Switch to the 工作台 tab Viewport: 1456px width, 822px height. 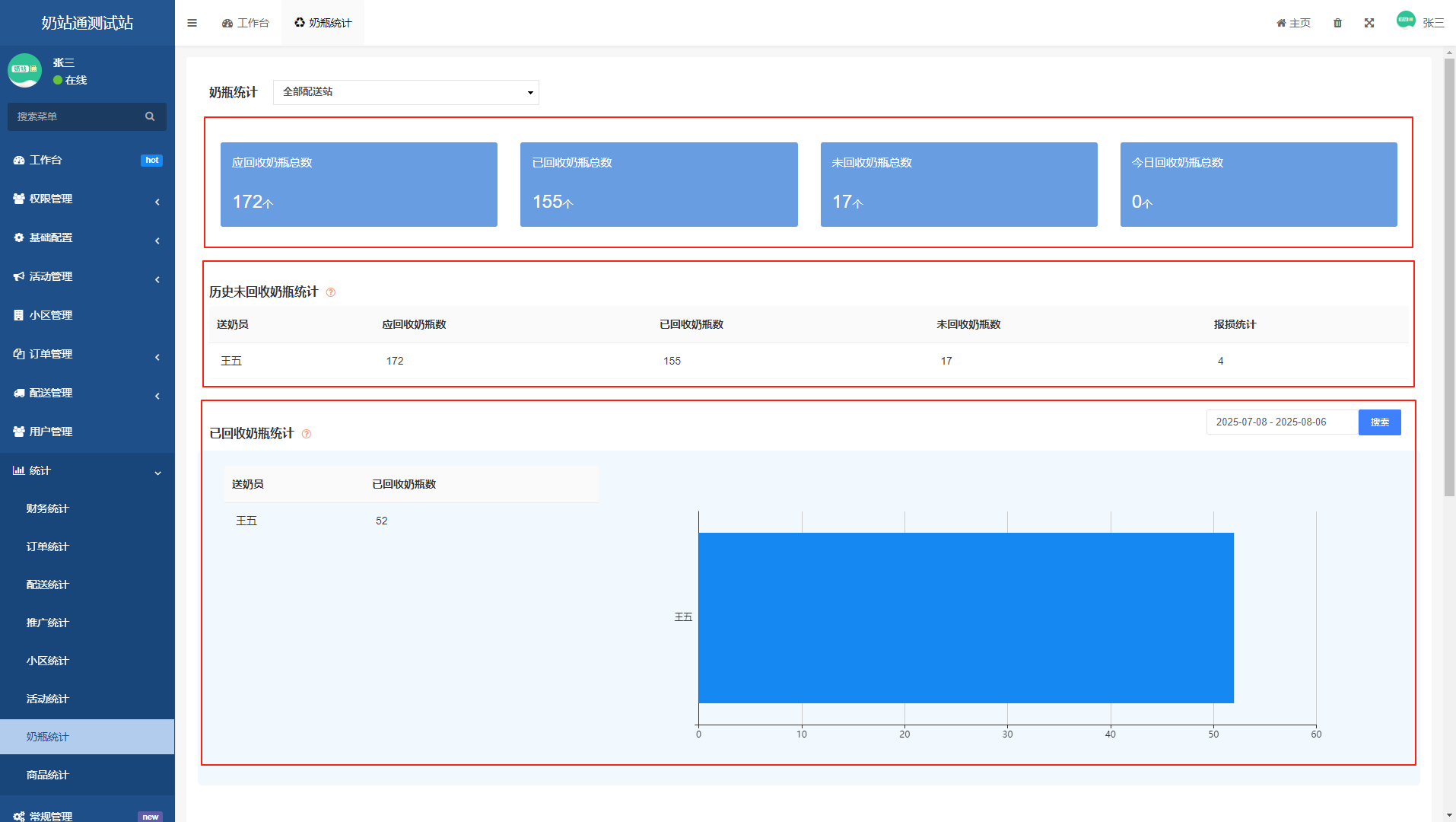246,23
